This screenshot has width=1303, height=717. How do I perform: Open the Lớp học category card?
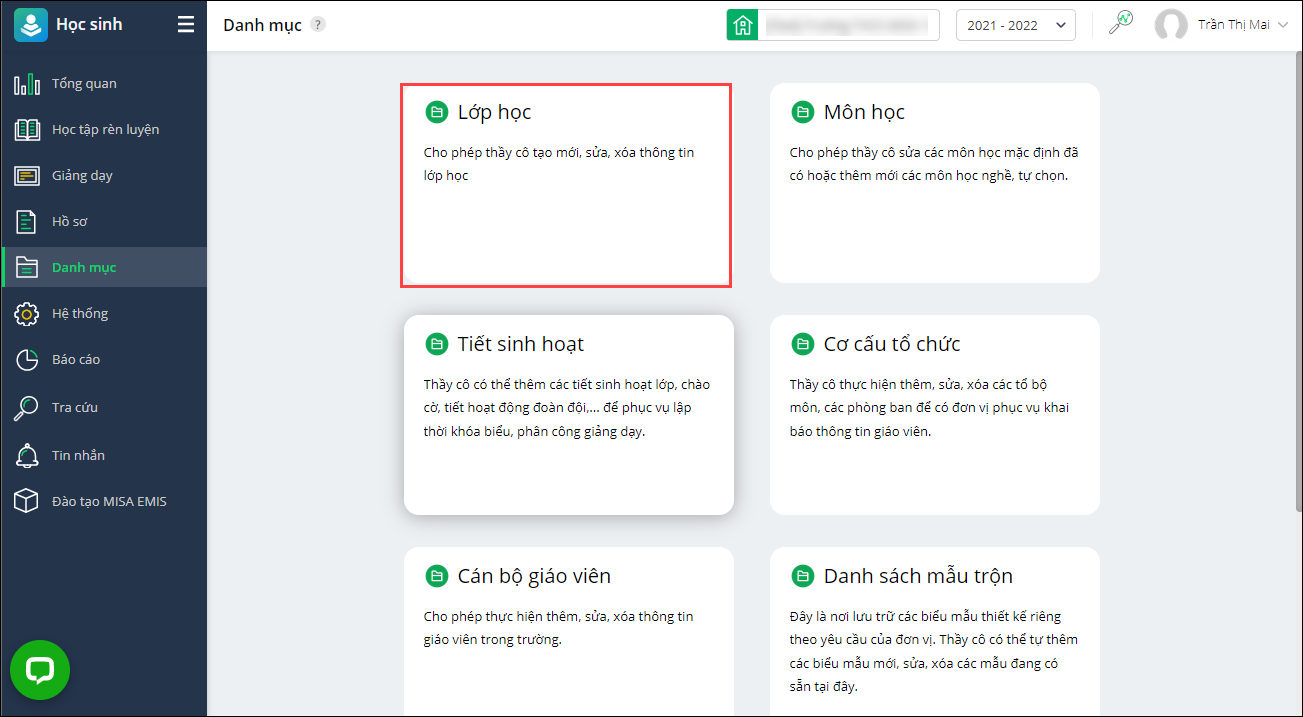[566, 185]
